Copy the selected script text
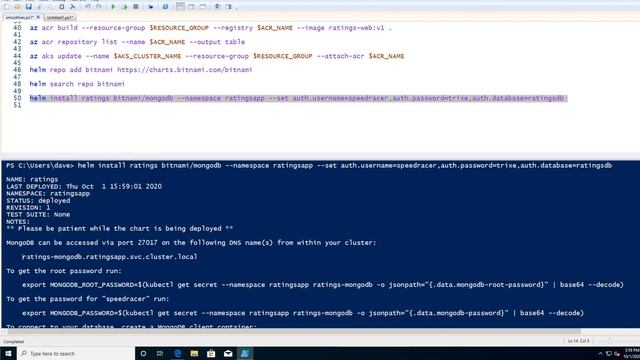Image resolution: width=640 pixels, height=360 pixels. point(50,7)
